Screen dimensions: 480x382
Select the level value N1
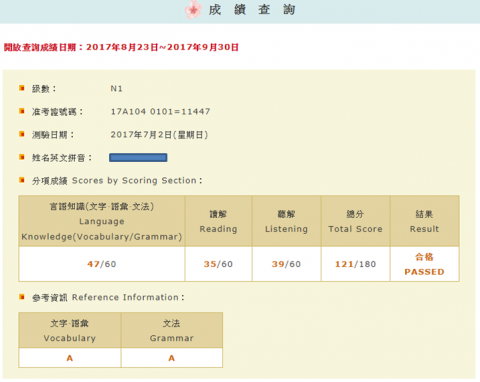coord(117,89)
